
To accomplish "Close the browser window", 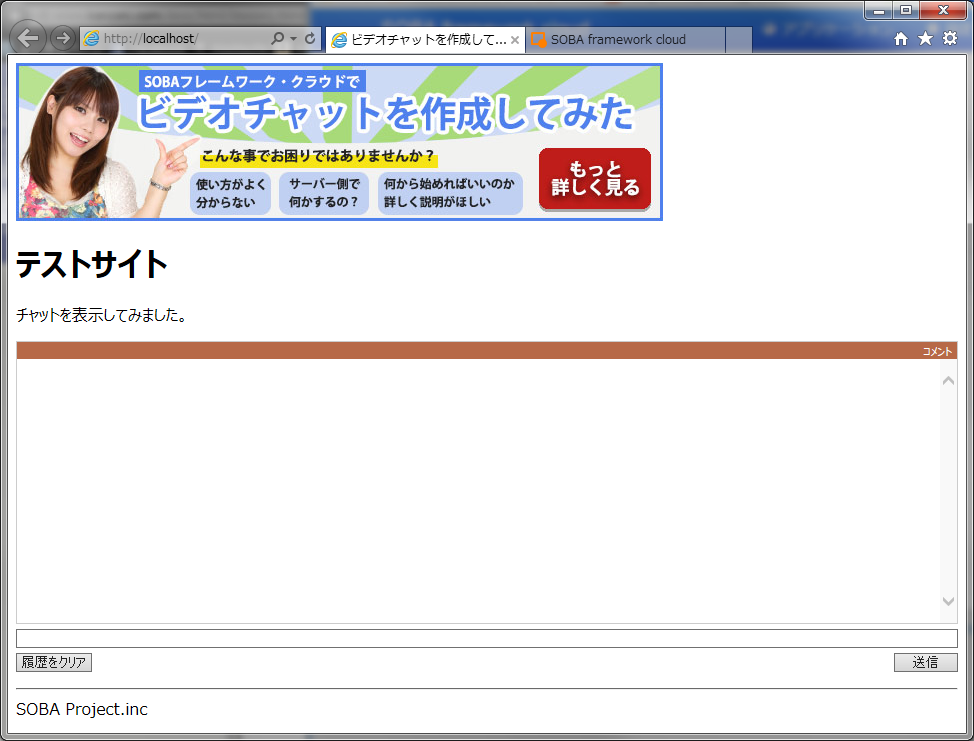I will pos(943,11).
